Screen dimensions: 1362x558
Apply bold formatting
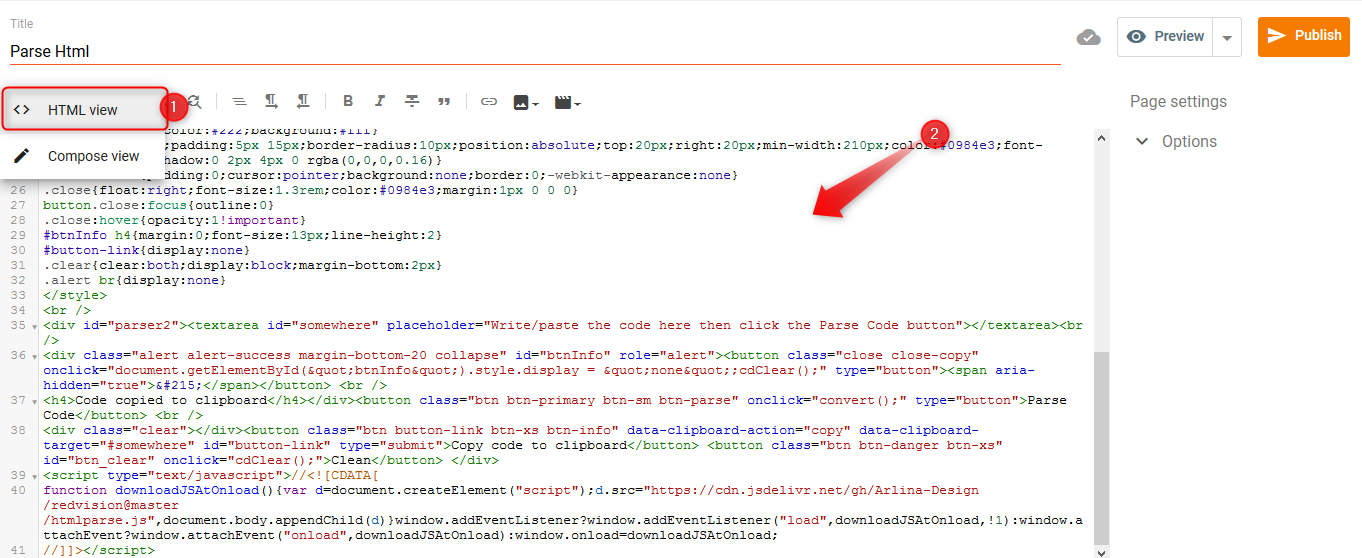(348, 101)
